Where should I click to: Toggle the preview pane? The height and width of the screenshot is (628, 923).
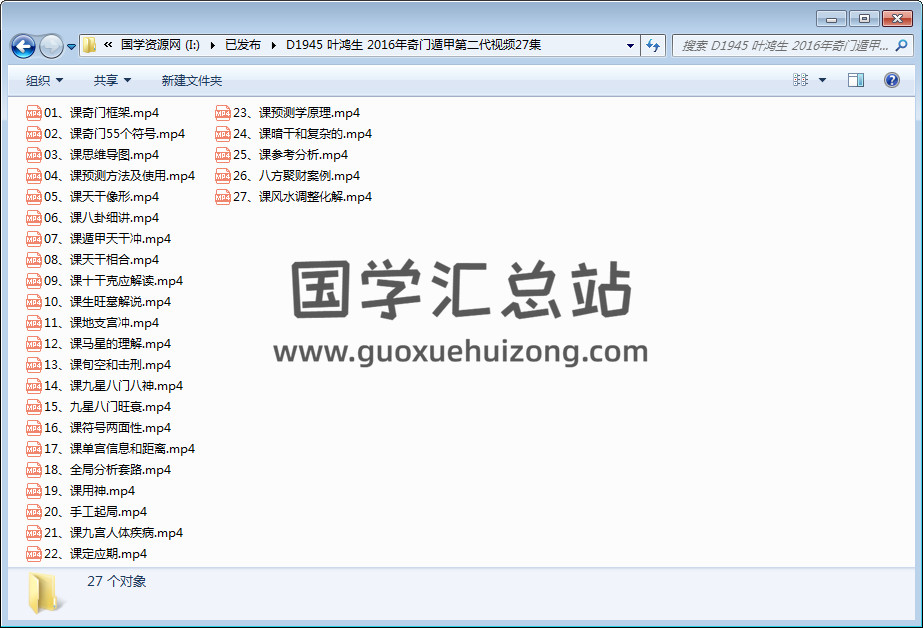click(x=856, y=80)
